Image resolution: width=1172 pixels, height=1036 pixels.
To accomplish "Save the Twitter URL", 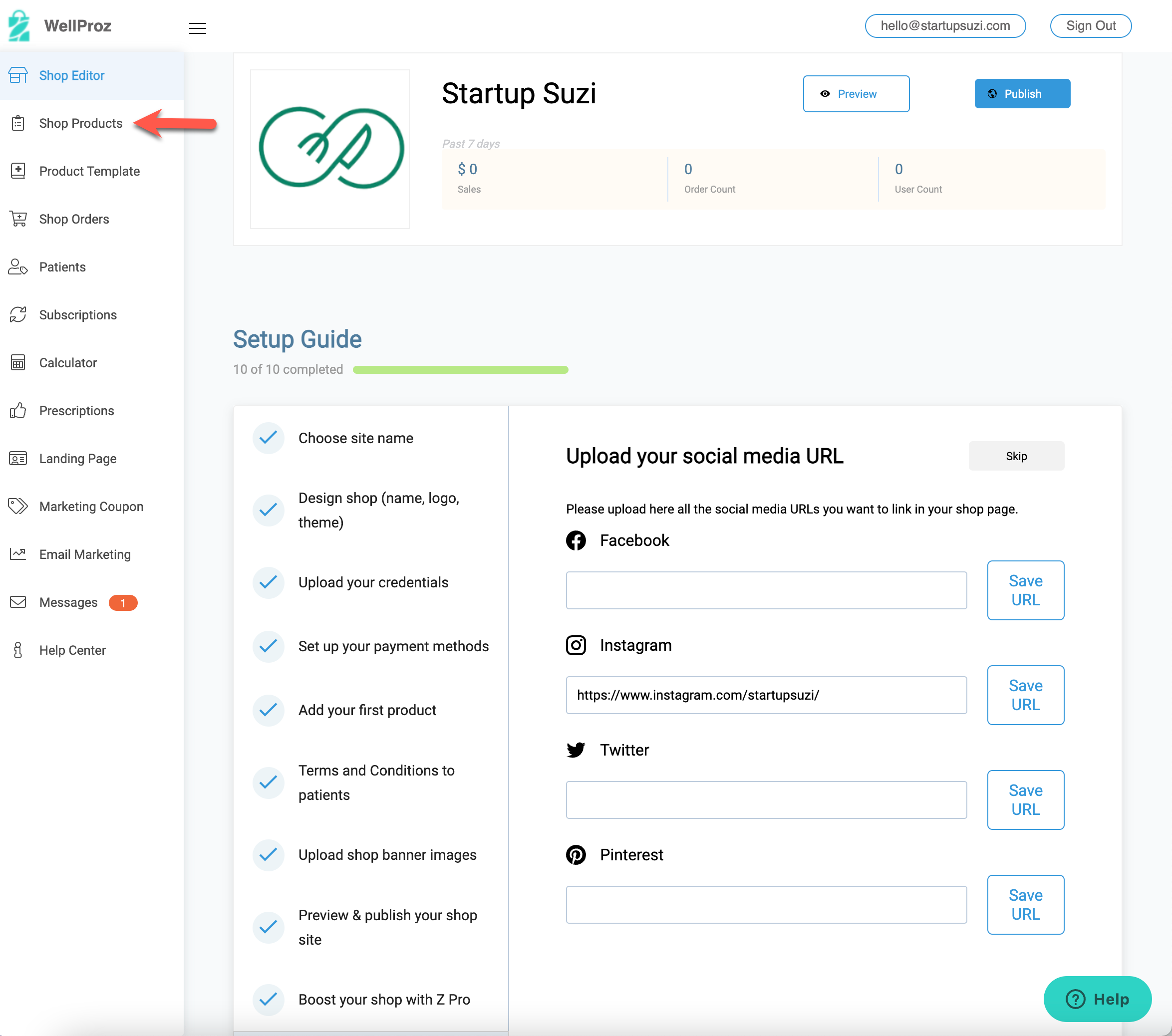I will coord(1025,800).
